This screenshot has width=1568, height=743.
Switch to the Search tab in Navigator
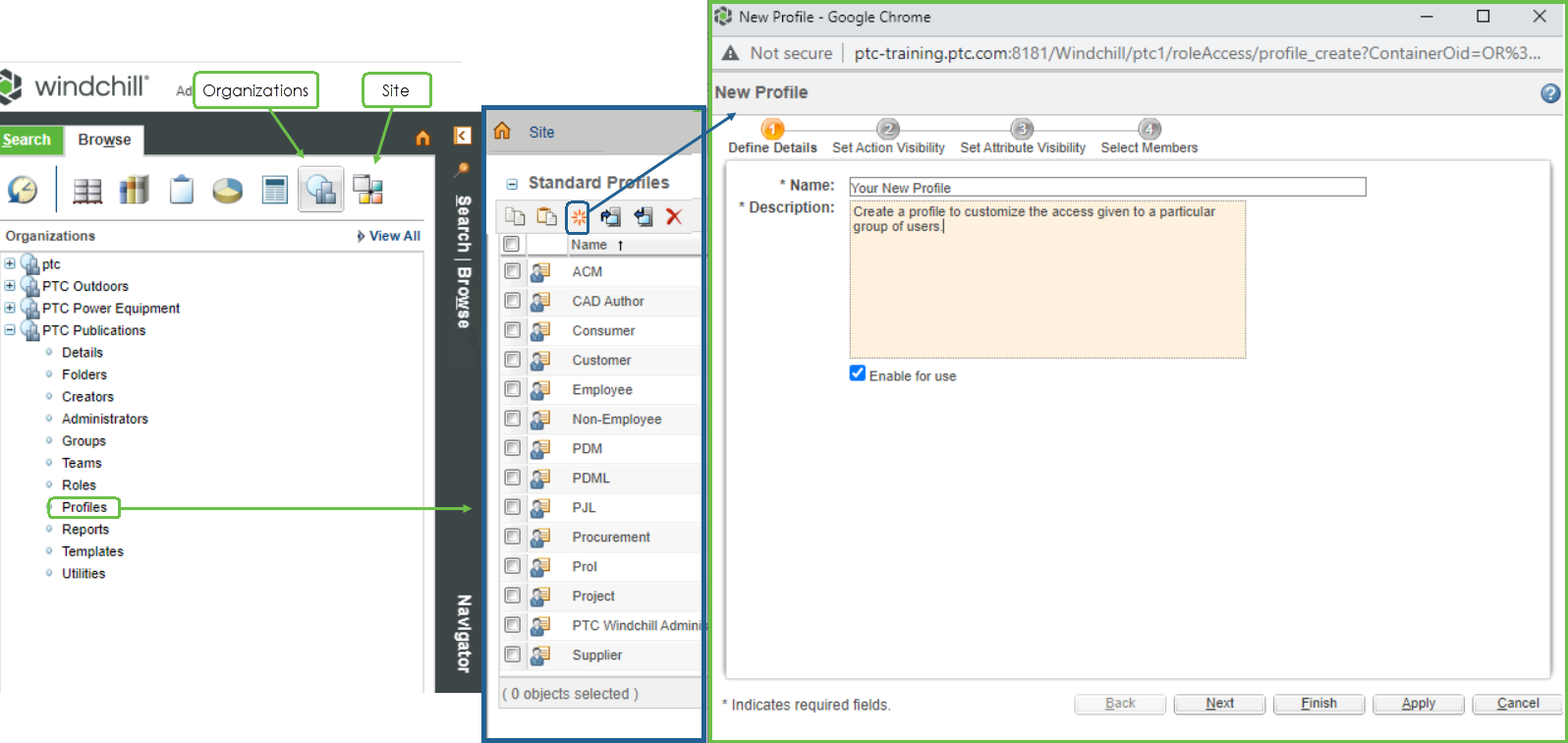(27, 140)
